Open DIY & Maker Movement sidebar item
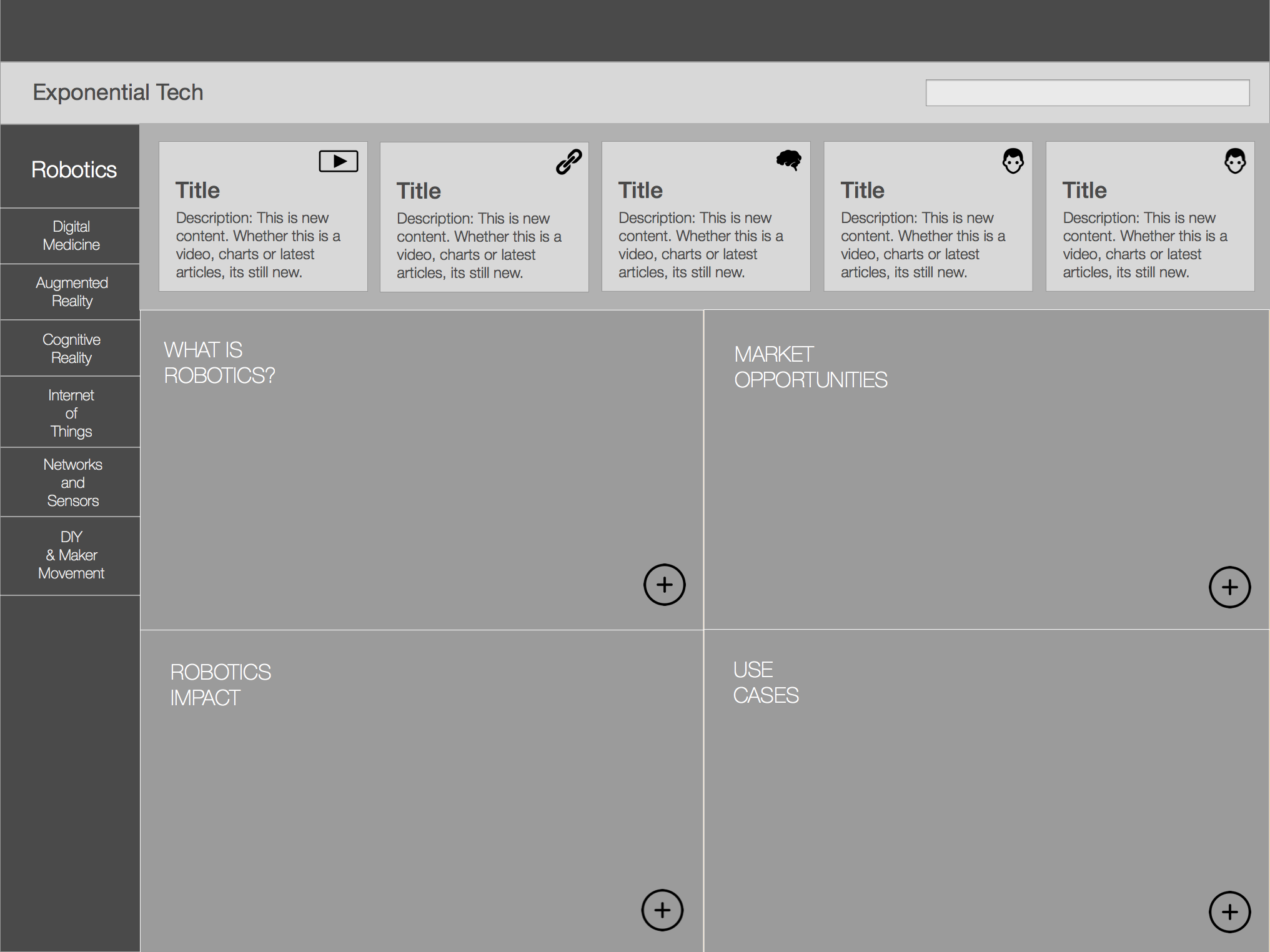This screenshot has width=1270, height=952. click(70, 555)
